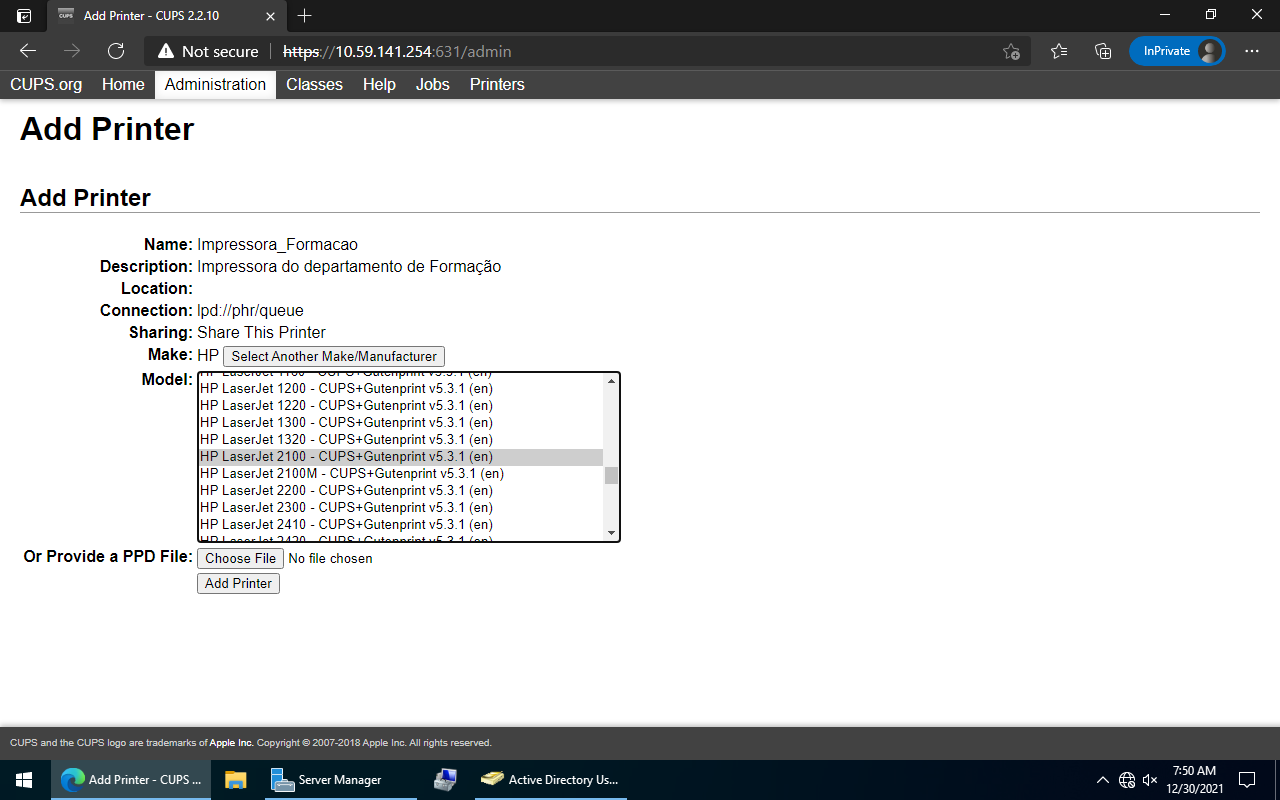Click the Windows Start button
The image size is (1280, 800).
click(x=24, y=780)
